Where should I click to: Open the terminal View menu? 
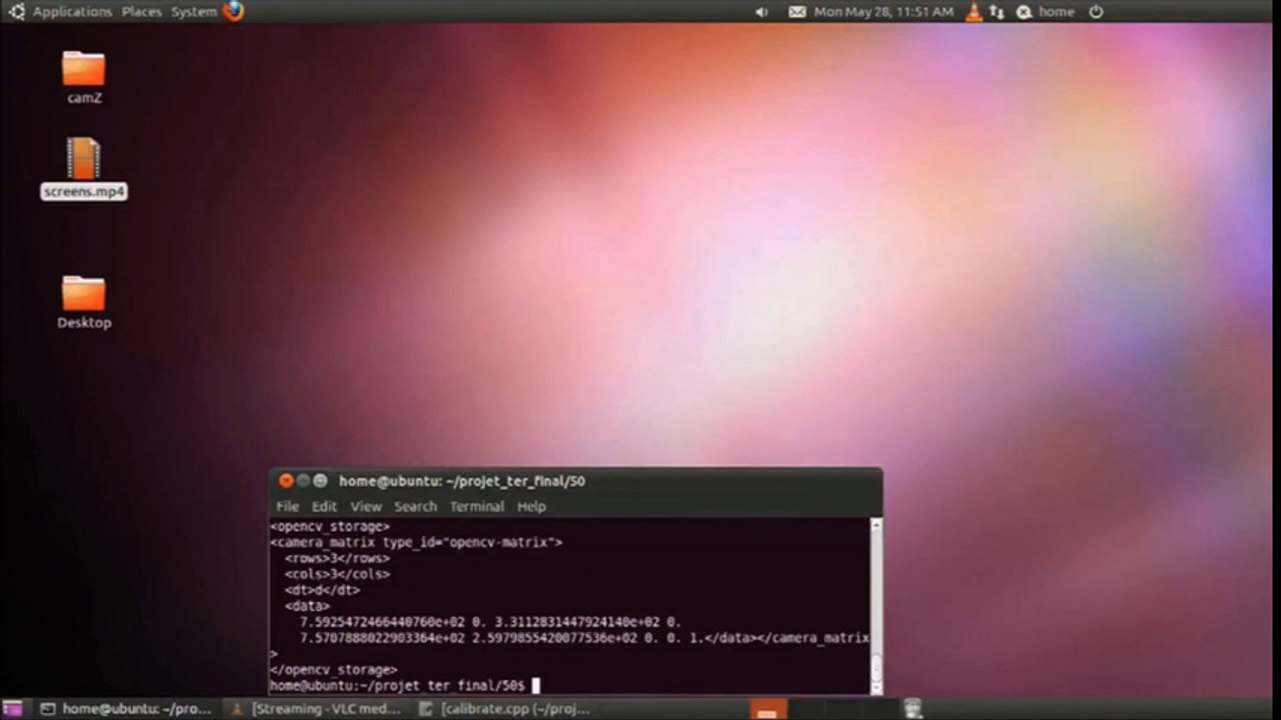pos(366,506)
